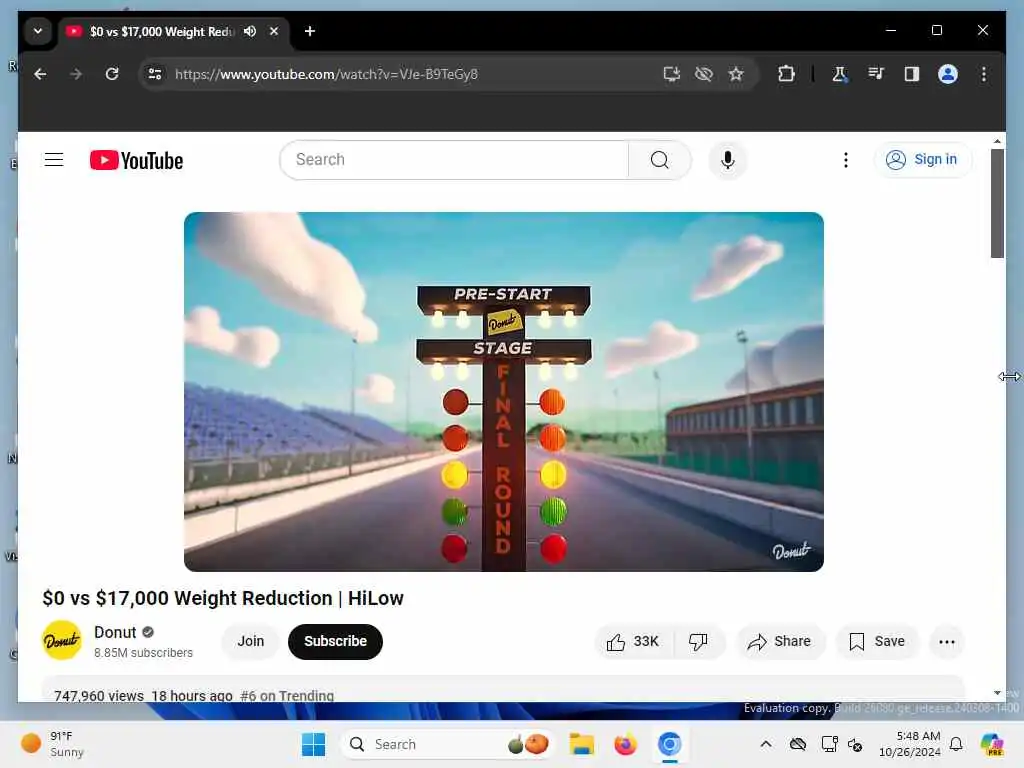Click the network status tray icon
The width and height of the screenshot is (1024, 768).
click(829, 744)
